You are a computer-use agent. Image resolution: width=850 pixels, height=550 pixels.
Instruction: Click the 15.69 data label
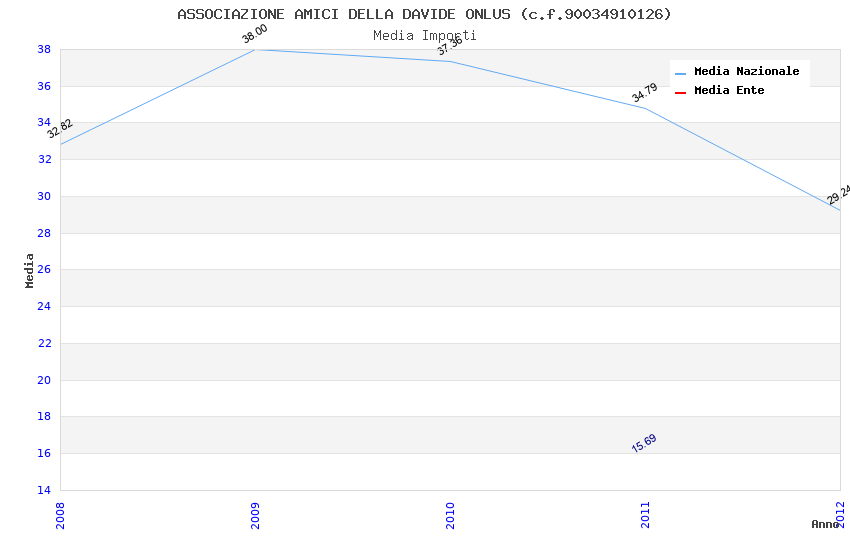[644, 443]
